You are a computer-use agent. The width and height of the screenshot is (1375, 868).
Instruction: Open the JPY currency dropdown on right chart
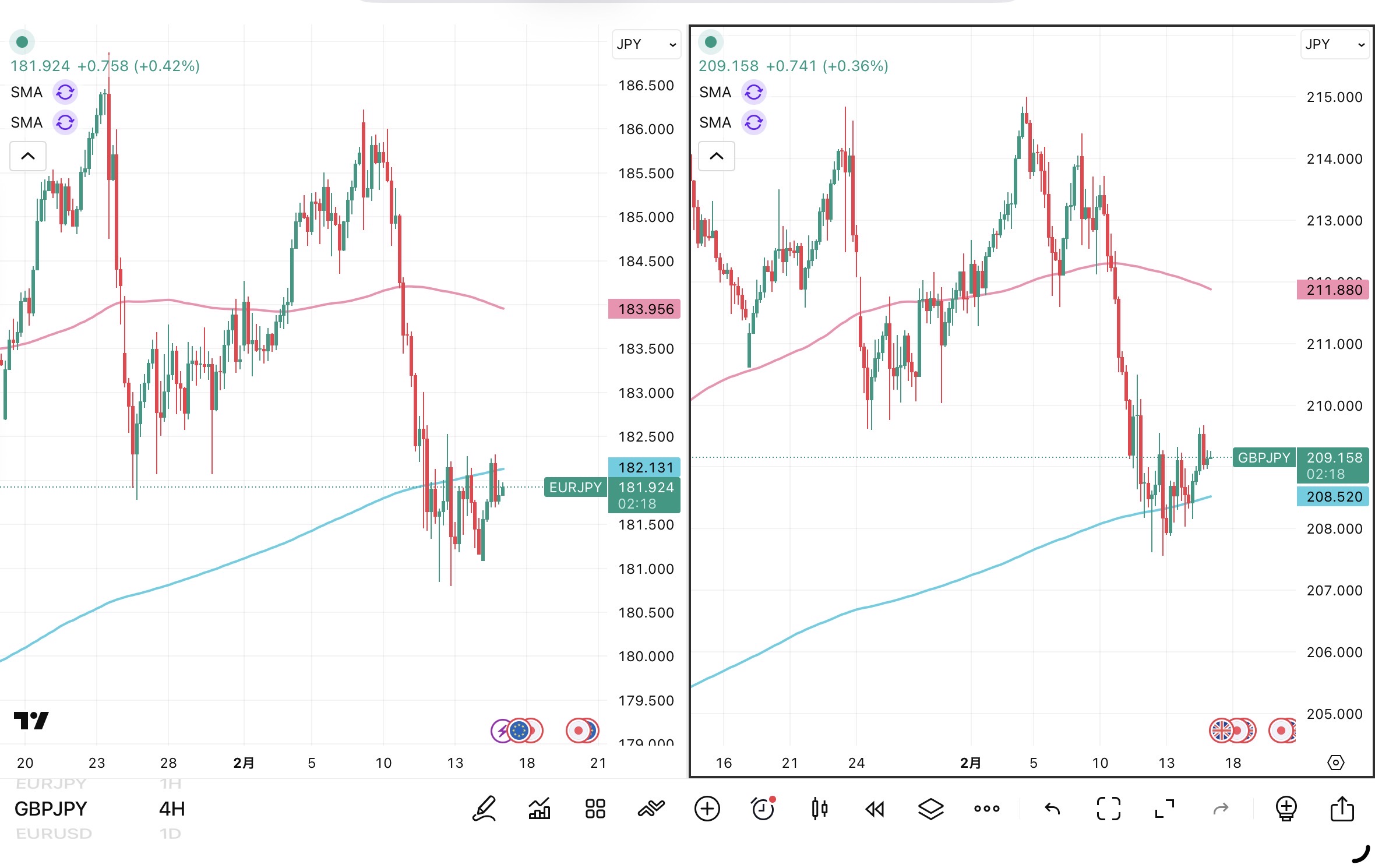[1334, 44]
